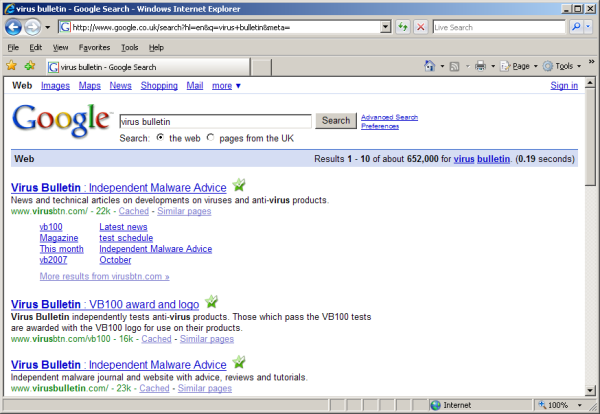Open the Mail link
The width and height of the screenshot is (600, 414).
195,86
